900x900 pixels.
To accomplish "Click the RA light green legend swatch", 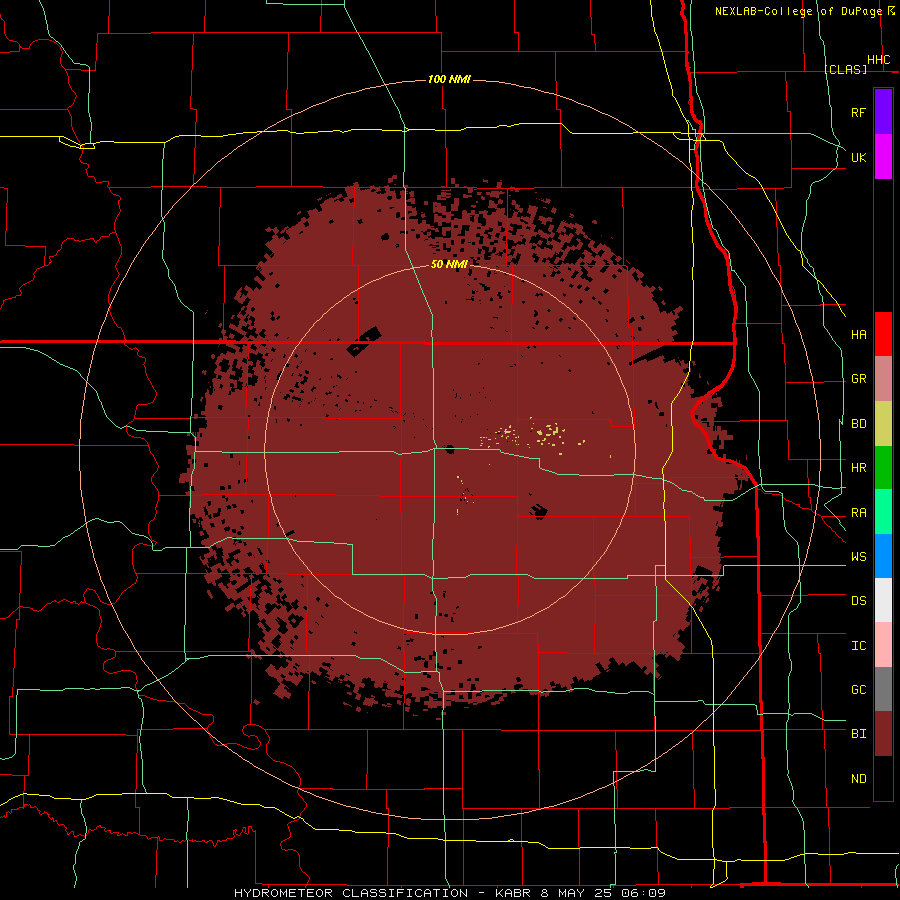I will pos(883,512).
